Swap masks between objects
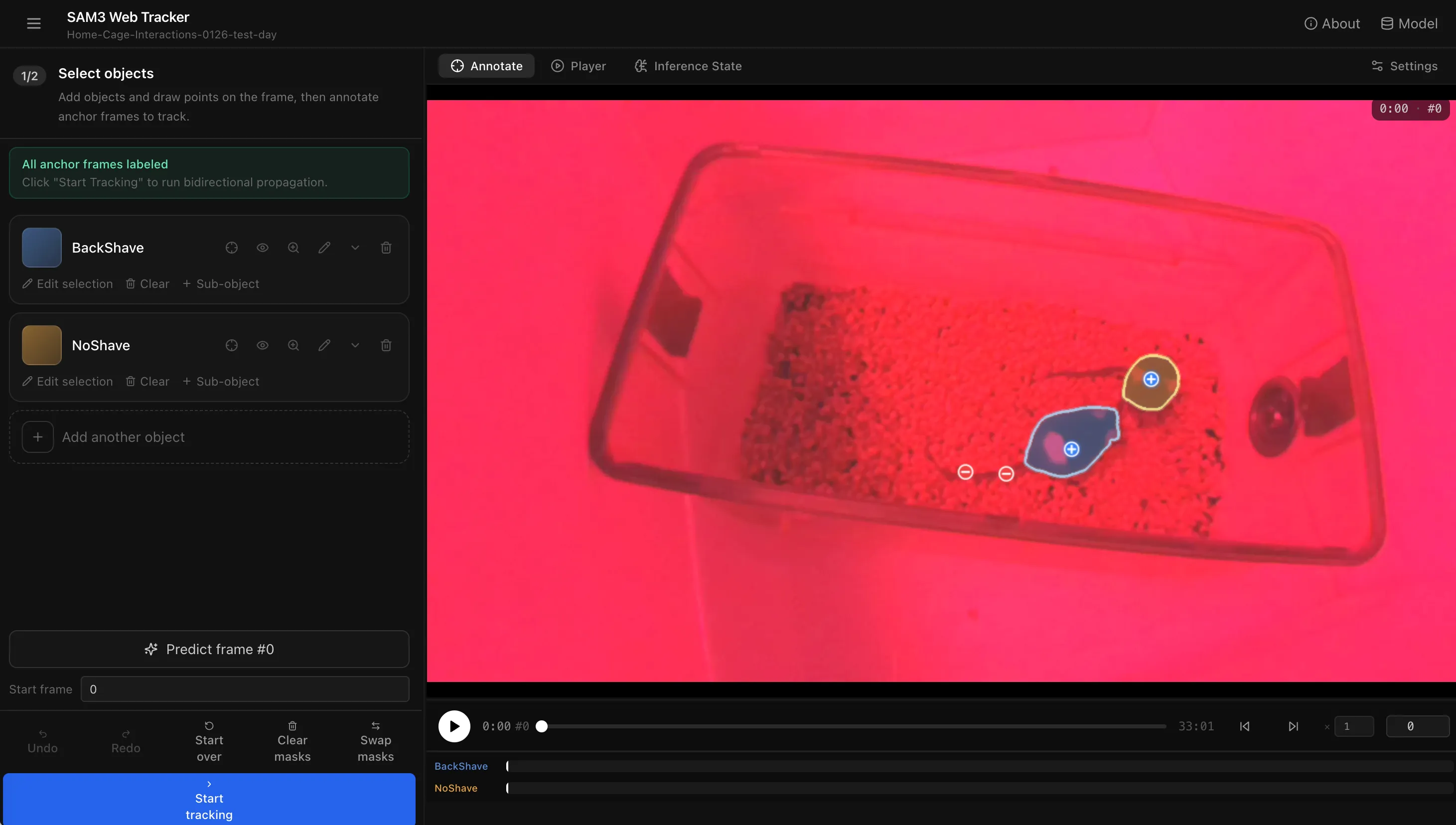The width and height of the screenshot is (1456, 825). (375, 741)
